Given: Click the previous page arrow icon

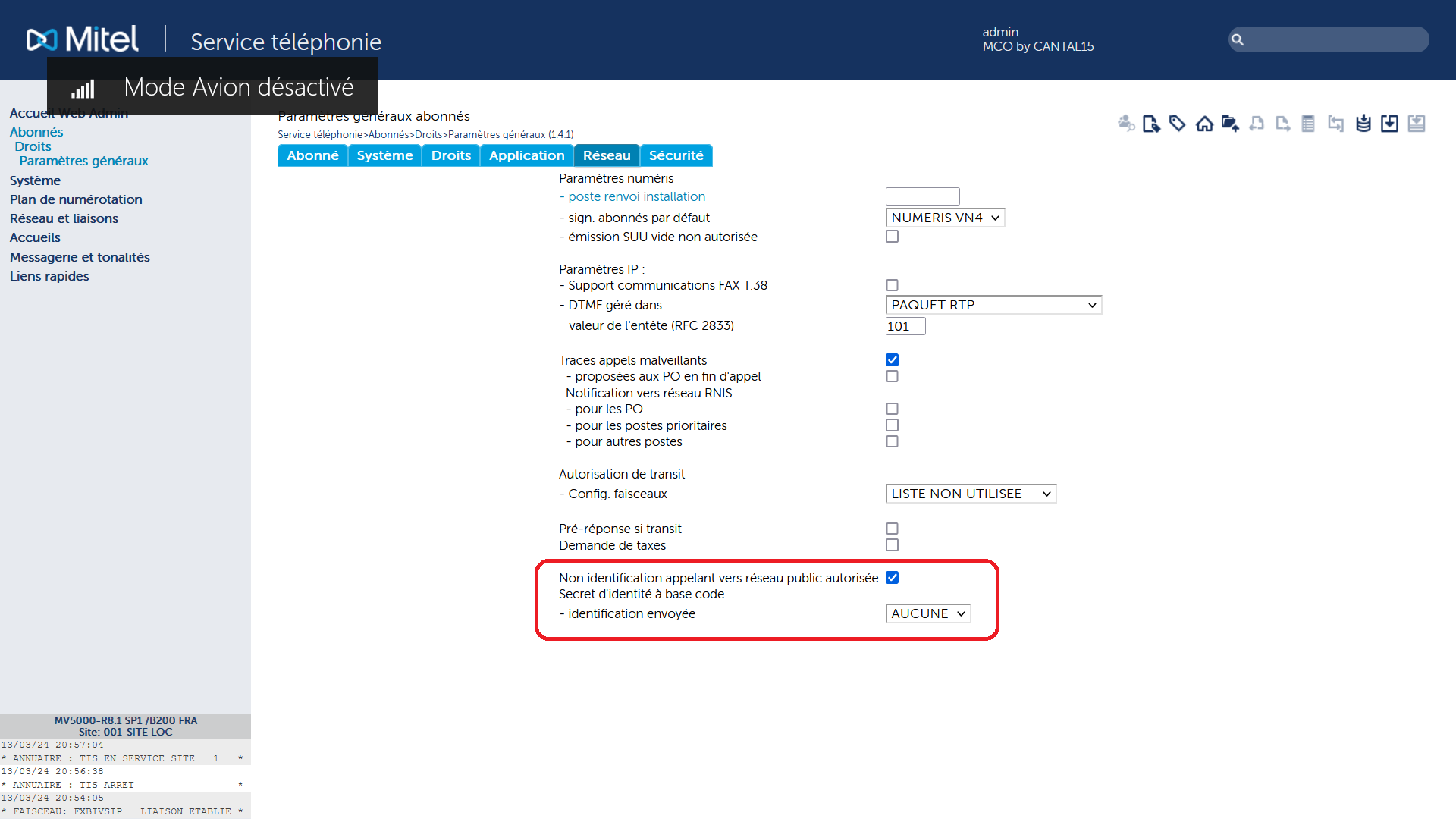Looking at the screenshot, I should point(1257,123).
